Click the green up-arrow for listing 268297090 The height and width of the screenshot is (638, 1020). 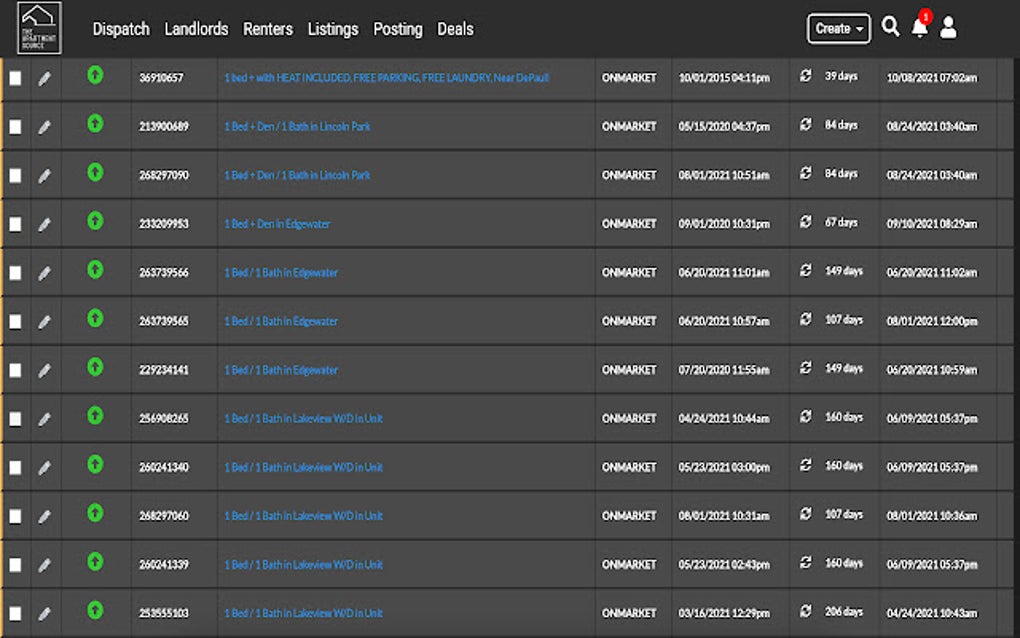95,174
